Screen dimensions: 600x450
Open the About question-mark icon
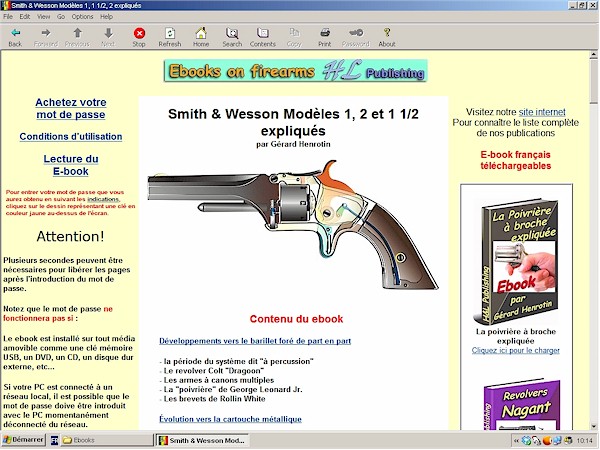pos(387,33)
